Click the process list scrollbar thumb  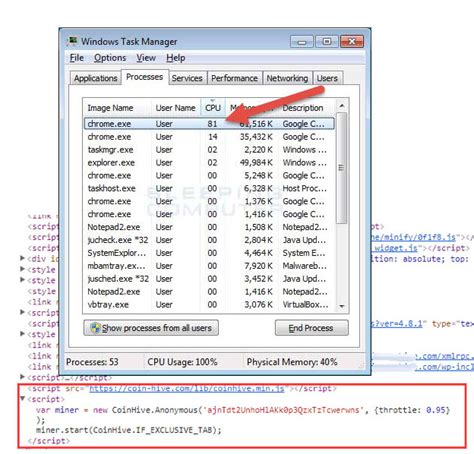(x=342, y=168)
